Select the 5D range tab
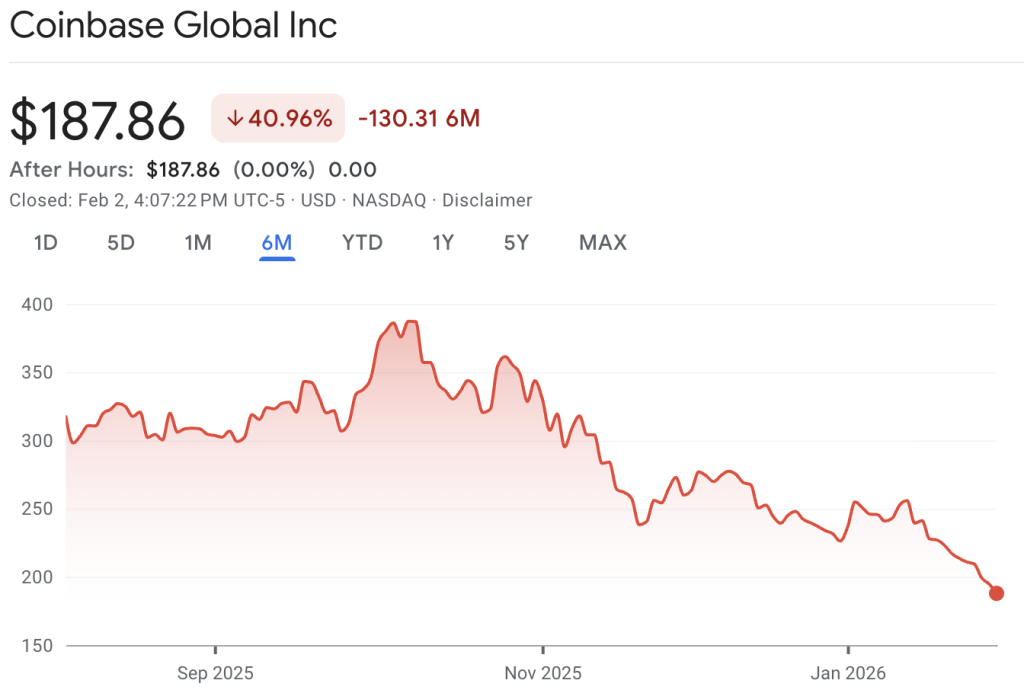 click(121, 243)
